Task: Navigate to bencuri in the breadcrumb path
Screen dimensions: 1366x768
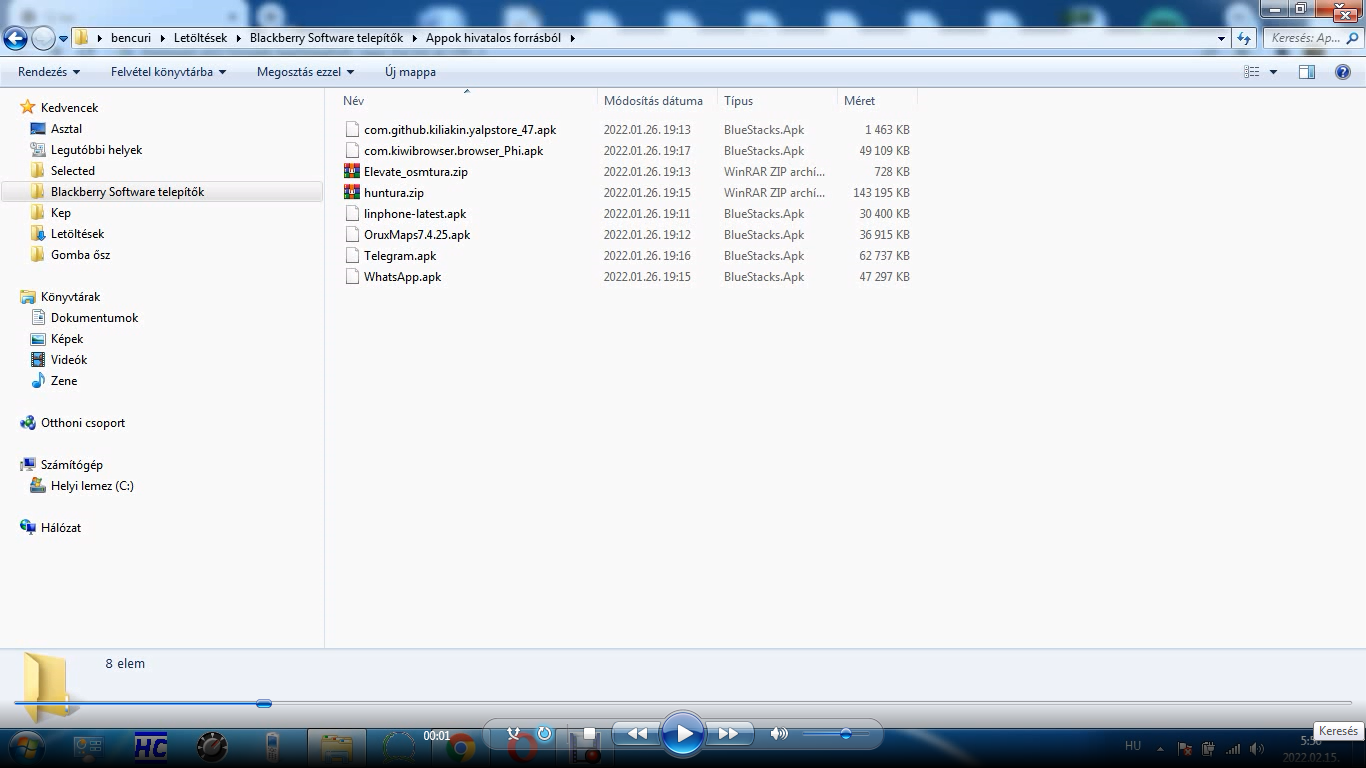Action: [x=131, y=38]
